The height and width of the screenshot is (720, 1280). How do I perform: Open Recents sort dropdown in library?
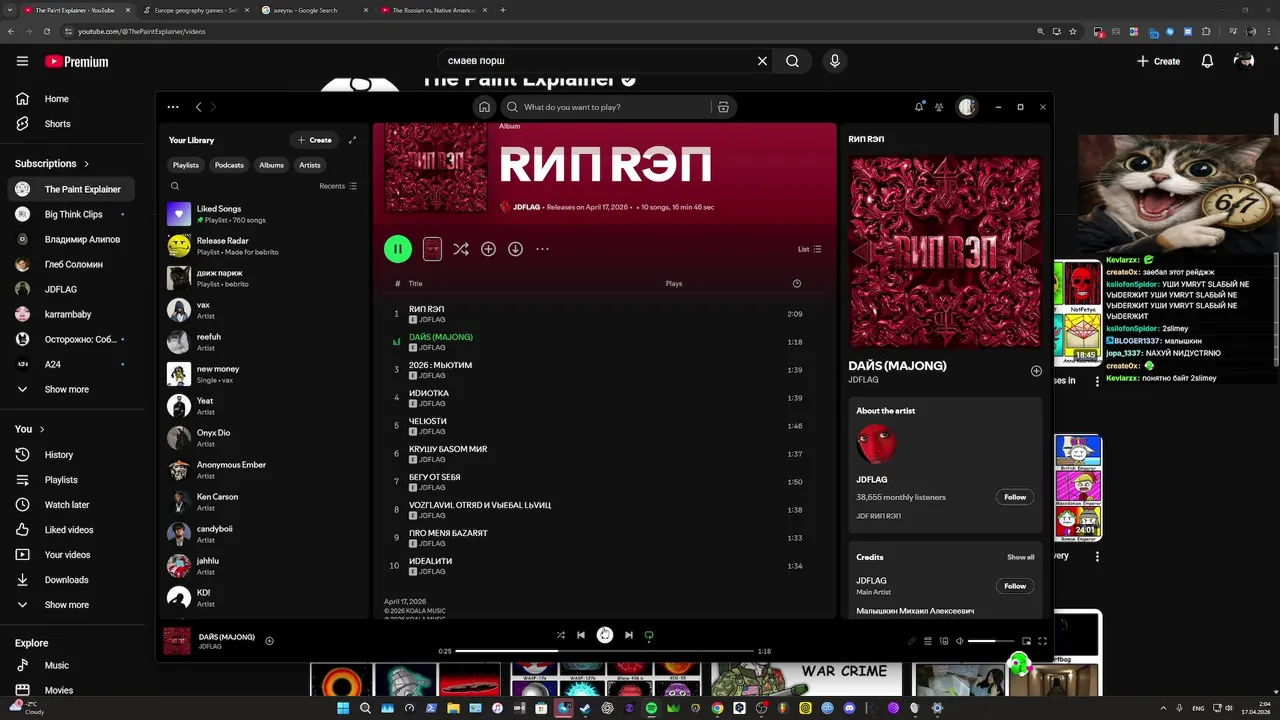click(338, 186)
